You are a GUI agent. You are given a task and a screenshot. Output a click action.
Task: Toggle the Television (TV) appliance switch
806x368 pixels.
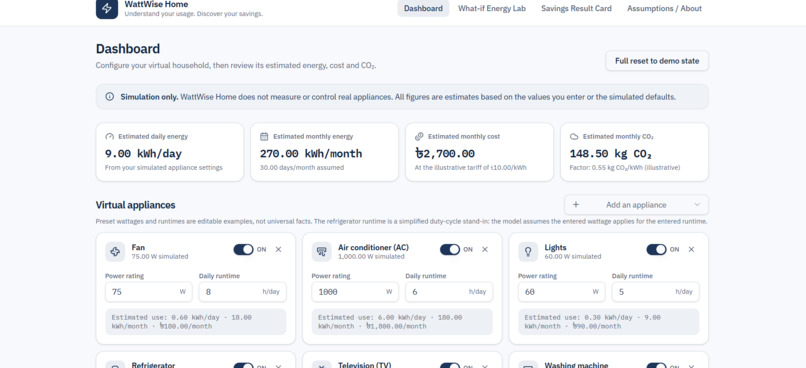450,365
